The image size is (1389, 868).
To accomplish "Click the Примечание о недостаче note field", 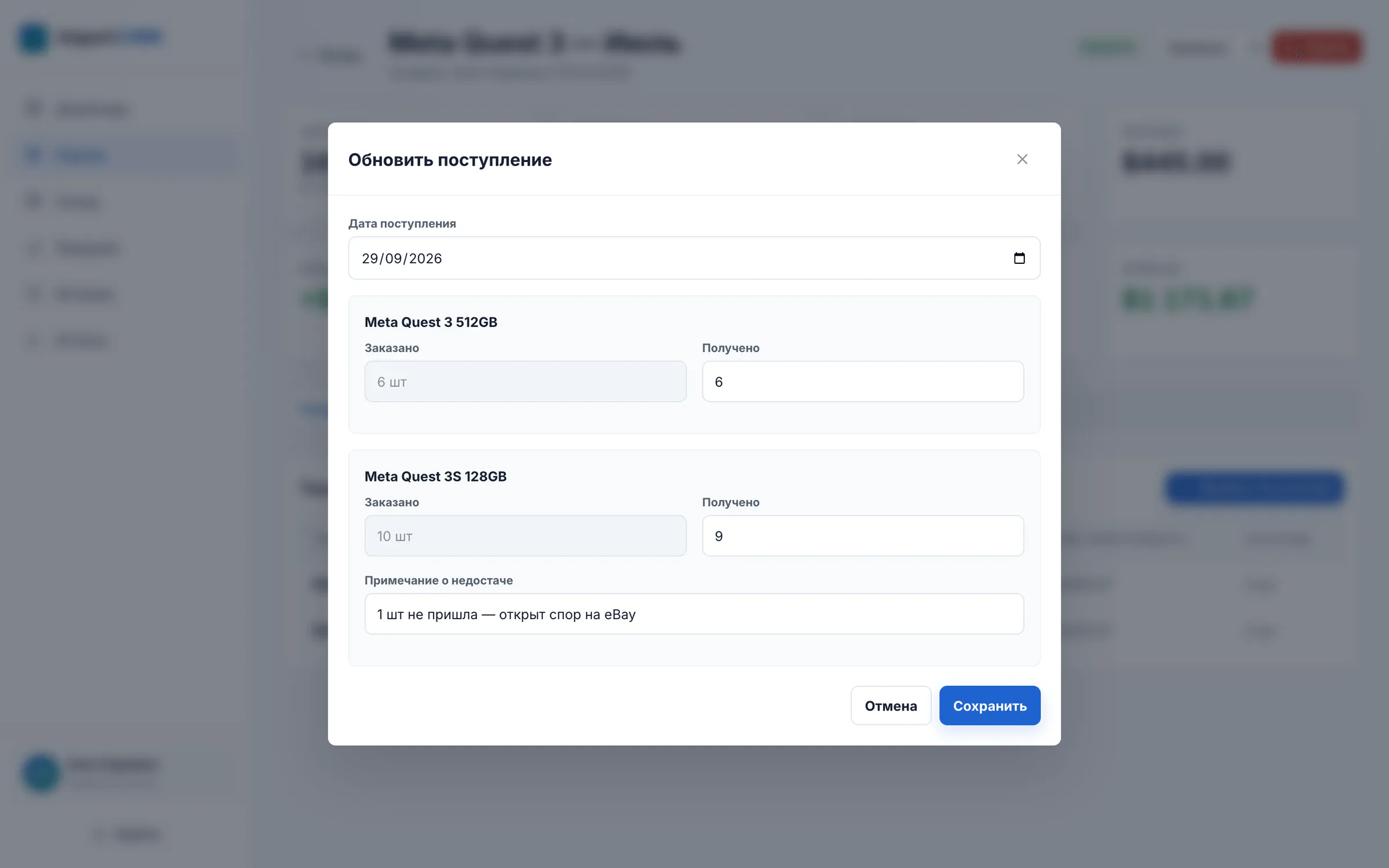I will [694, 614].
